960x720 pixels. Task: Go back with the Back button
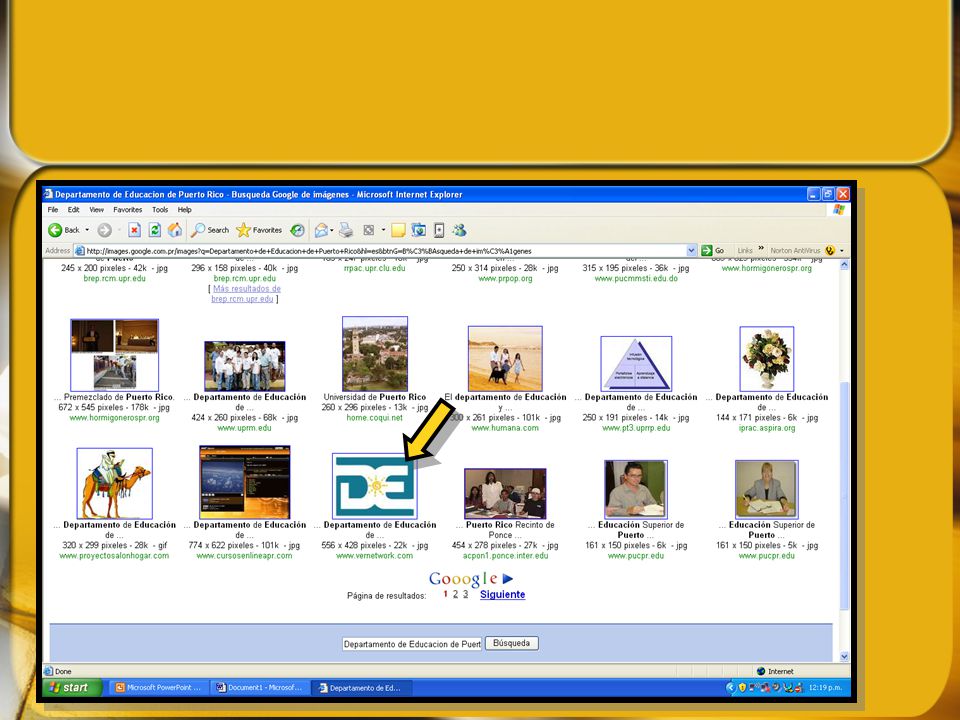click(x=64, y=230)
